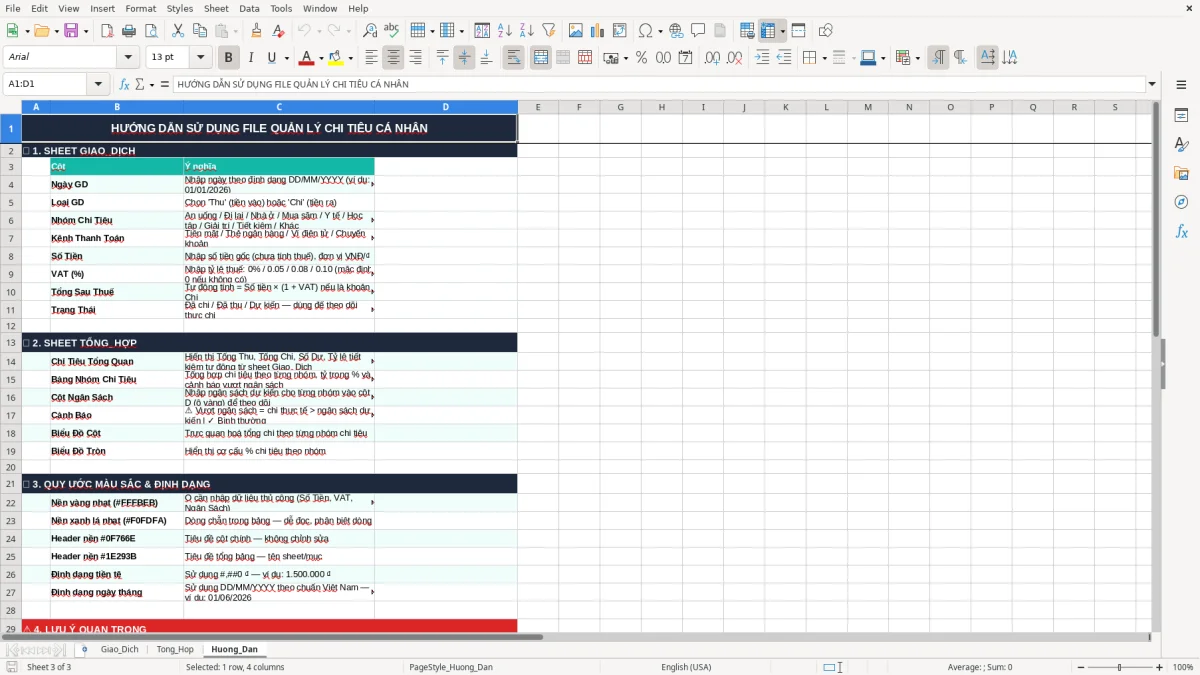Open Navigator compass in sidebar
This screenshot has height=675, width=1200.
(1181, 202)
